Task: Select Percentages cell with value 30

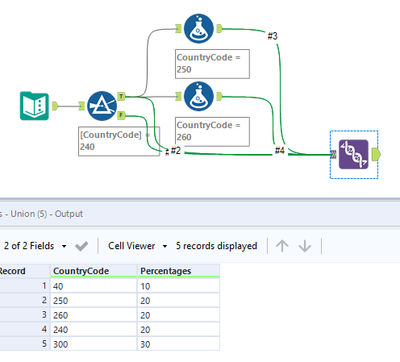Action: pyautogui.click(x=178, y=344)
